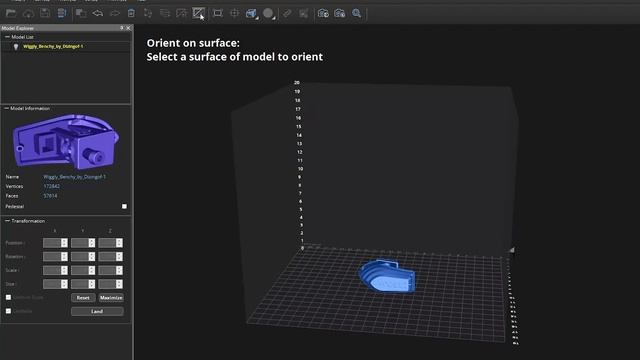Click the crosshair center toolbar icon

point(235,13)
